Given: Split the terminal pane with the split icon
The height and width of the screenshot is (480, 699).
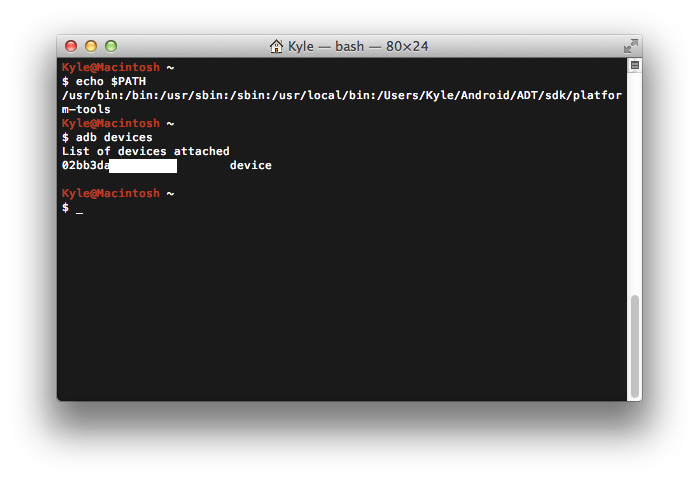Looking at the screenshot, I should click(x=634, y=66).
